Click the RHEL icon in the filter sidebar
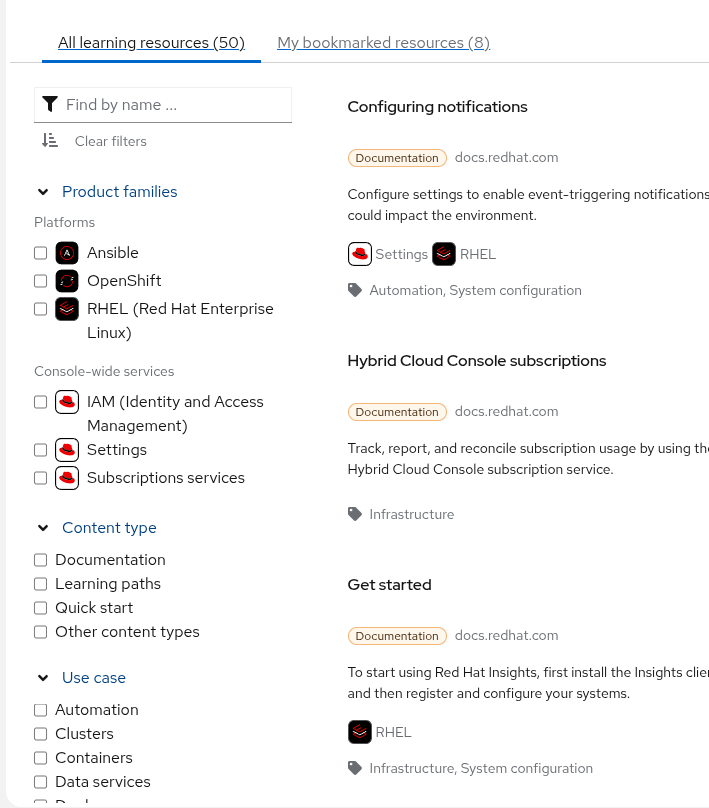The width and height of the screenshot is (709, 808). [x=67, y=309]
